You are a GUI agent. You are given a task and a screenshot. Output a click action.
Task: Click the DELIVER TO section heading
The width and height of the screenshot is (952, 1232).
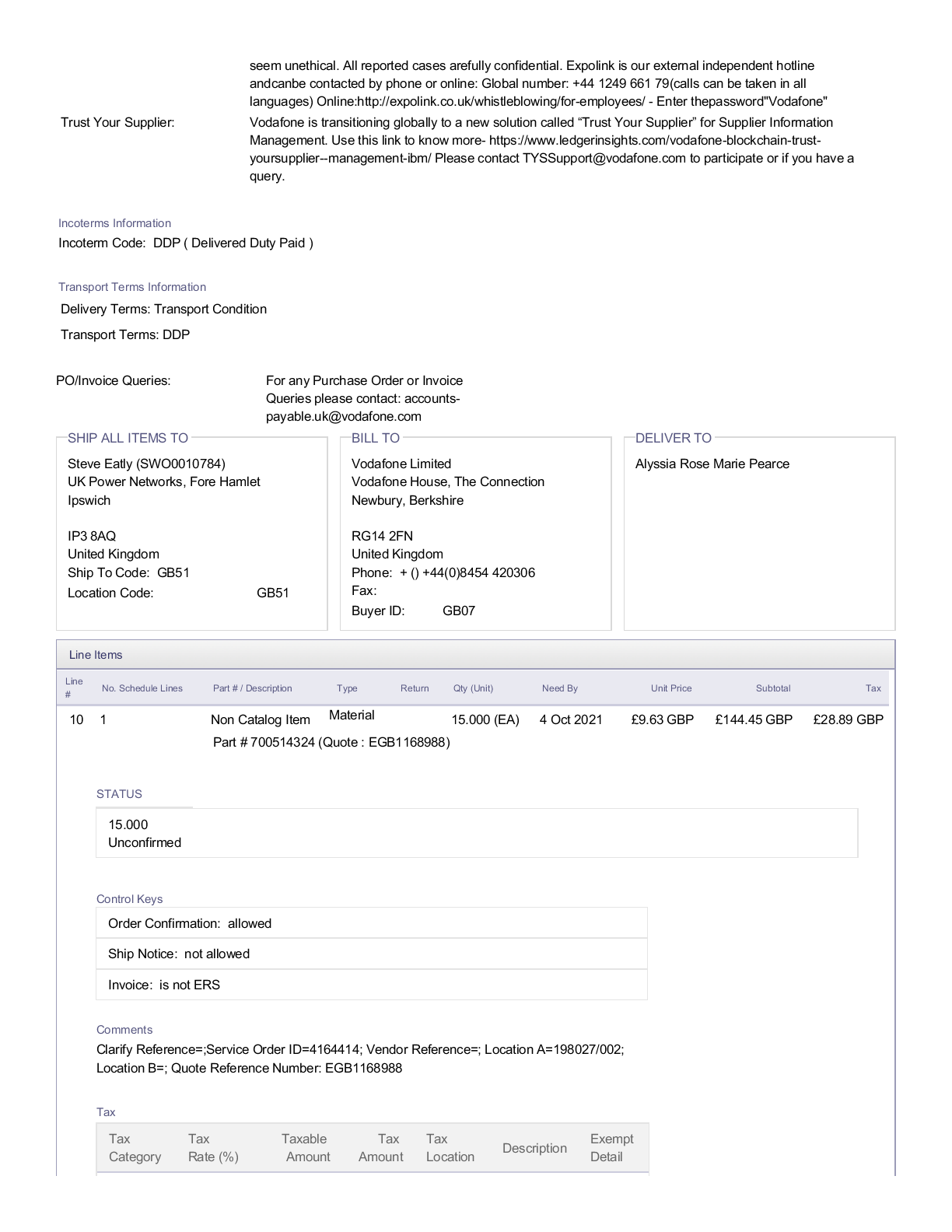click(674, 438)
